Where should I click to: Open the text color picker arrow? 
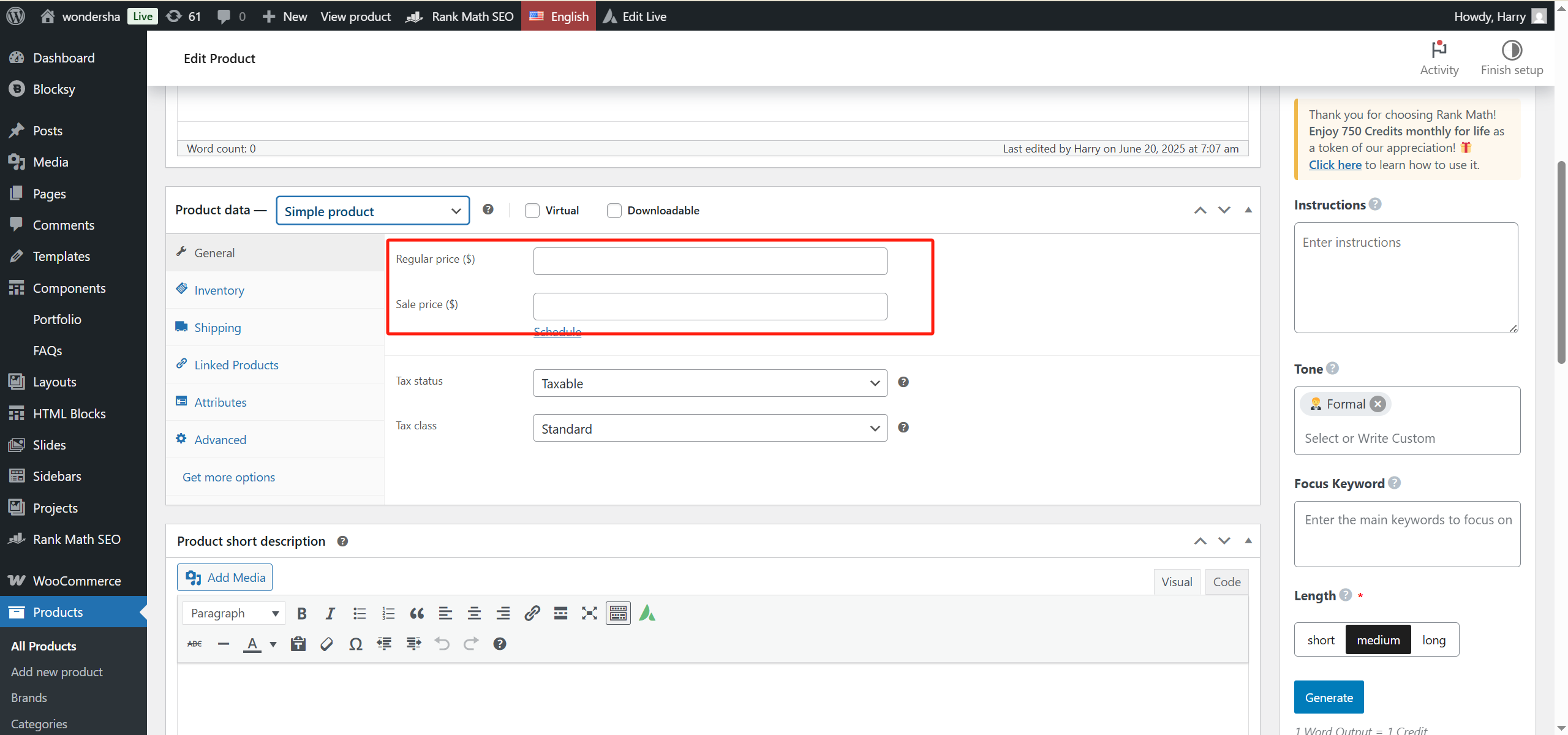click(x=273, y=644)
